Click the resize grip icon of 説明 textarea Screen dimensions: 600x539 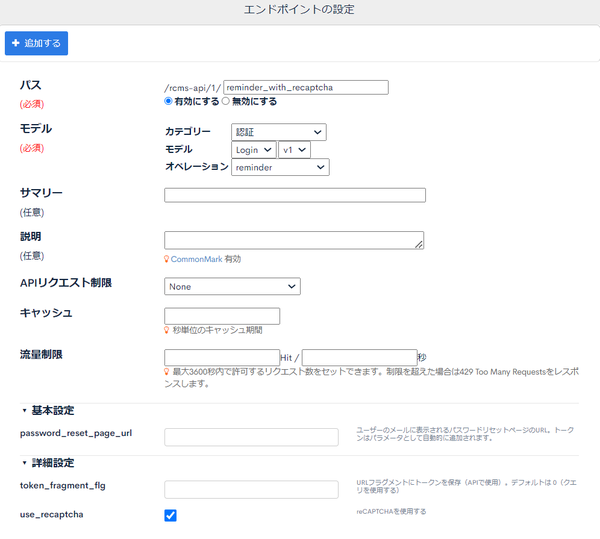pos(419,244)
